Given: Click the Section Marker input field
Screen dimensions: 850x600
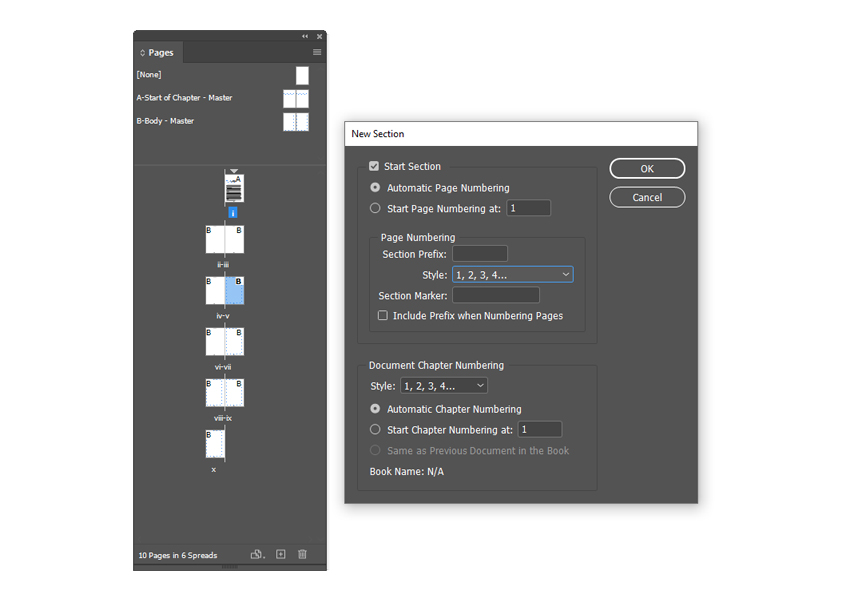Looking at the screenshot, I should point(495,295).
